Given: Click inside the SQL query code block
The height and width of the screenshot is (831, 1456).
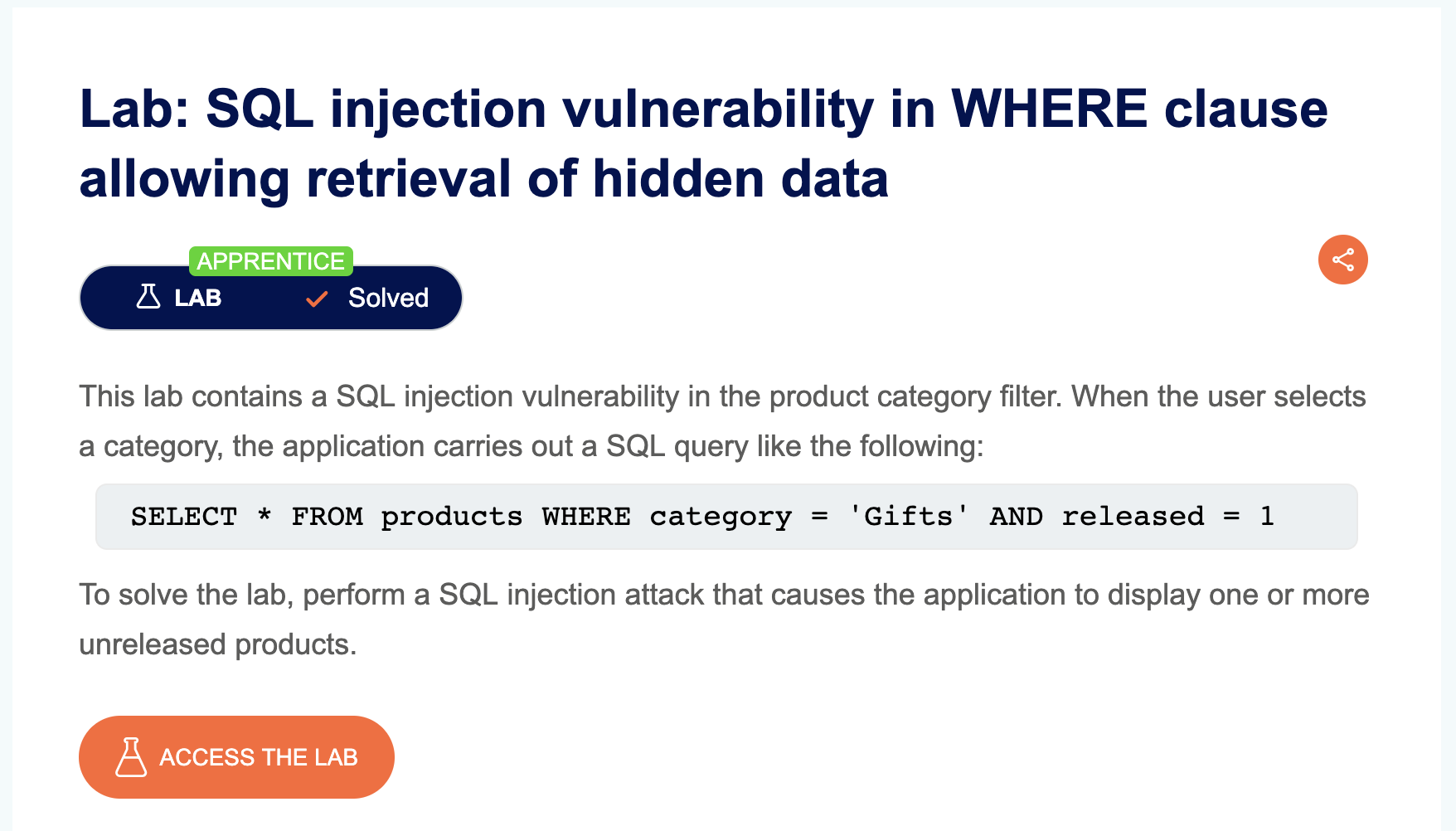Looking at the screenshot, I should pos(726,517).
